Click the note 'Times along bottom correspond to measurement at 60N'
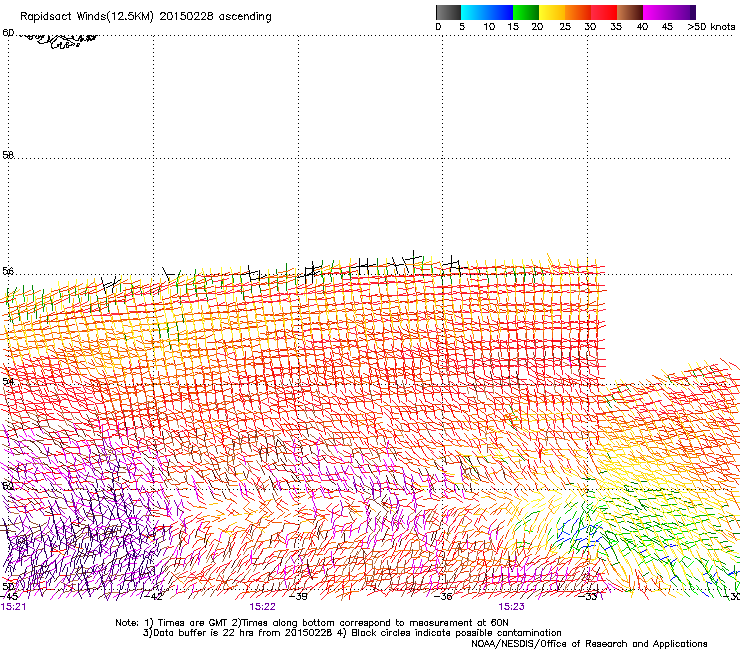The height and width of the screenshot is (650, 740). (x=375, y=623)
